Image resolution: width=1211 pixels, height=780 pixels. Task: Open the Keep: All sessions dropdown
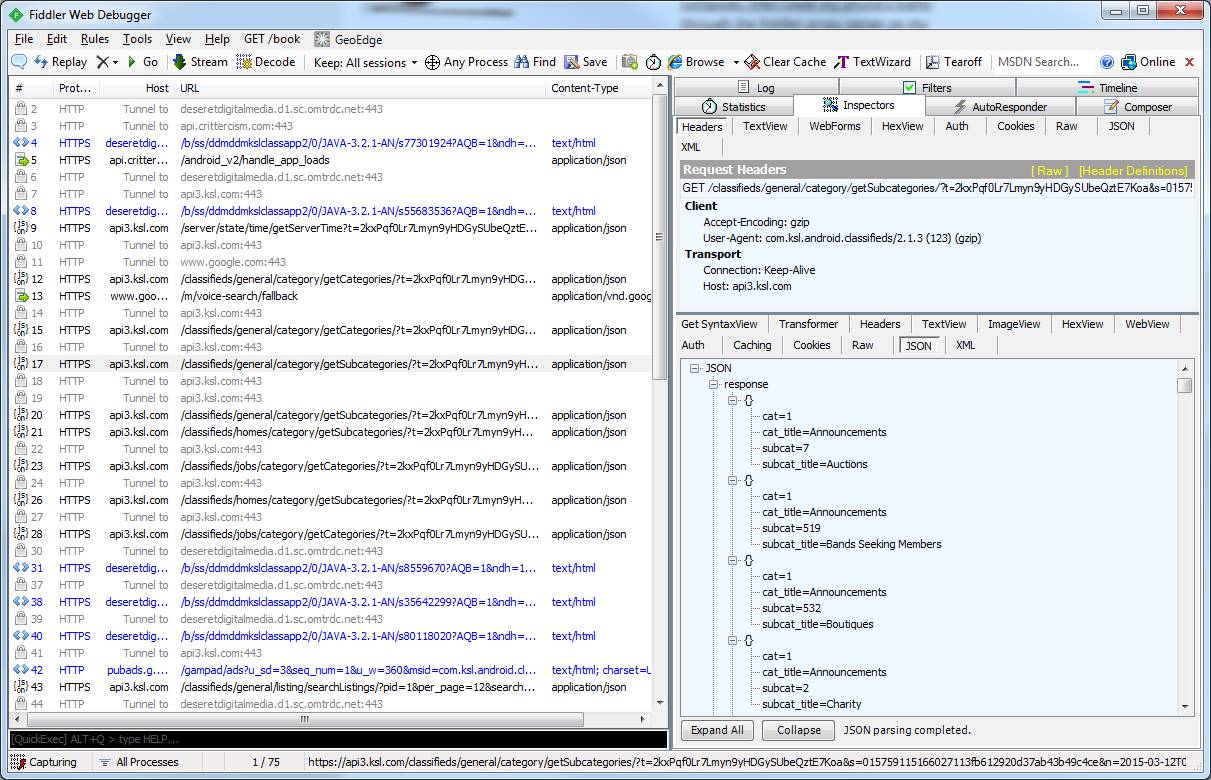[365, 62]
